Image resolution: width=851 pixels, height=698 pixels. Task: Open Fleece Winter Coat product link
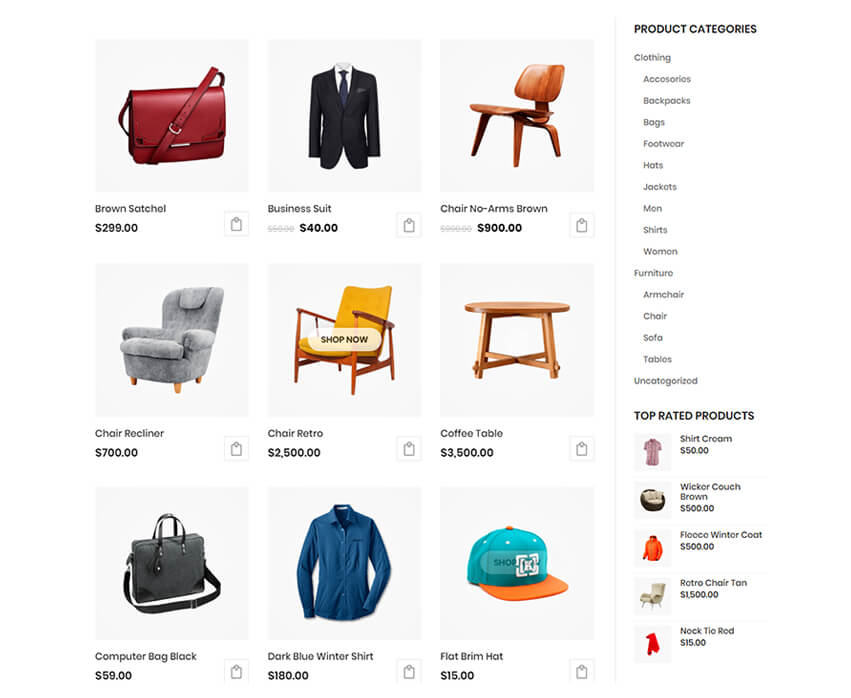(721, 535)
